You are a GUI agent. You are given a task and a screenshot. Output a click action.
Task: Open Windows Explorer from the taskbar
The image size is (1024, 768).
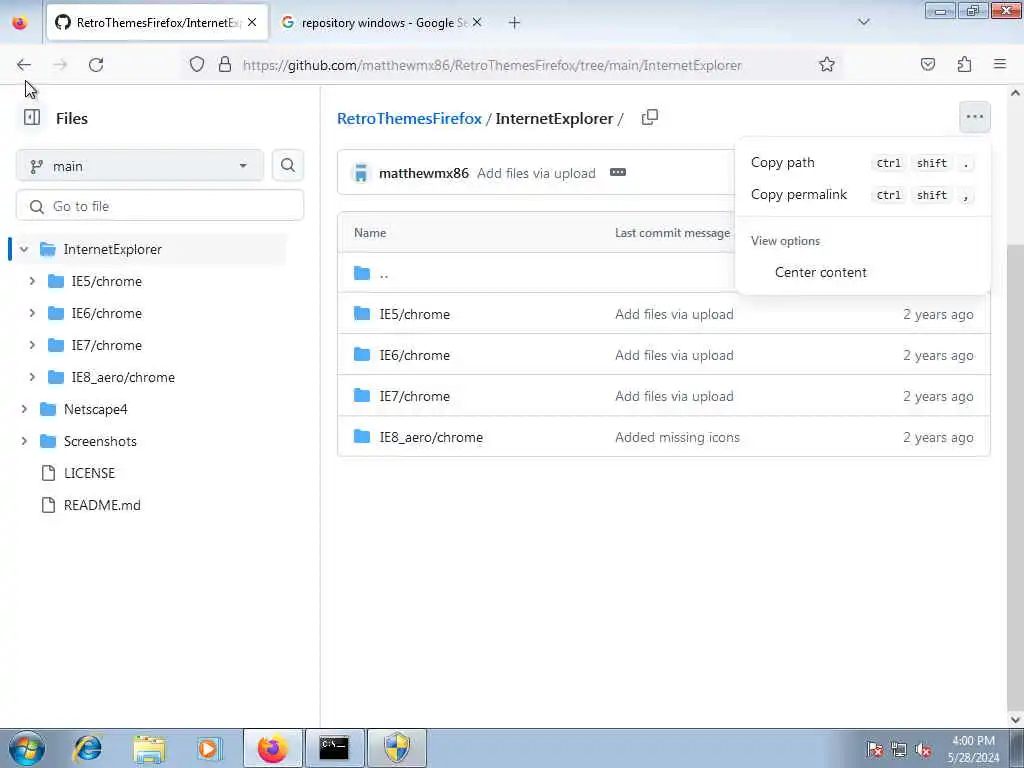[x=149, y=748]
